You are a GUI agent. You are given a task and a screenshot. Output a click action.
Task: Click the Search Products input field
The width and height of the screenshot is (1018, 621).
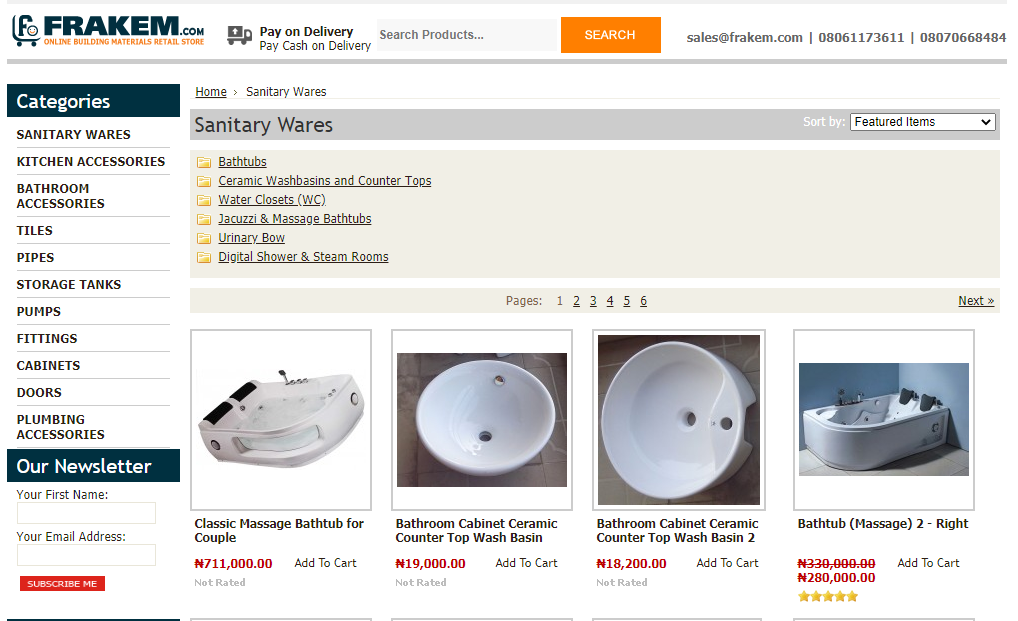[x=466, y=35]
